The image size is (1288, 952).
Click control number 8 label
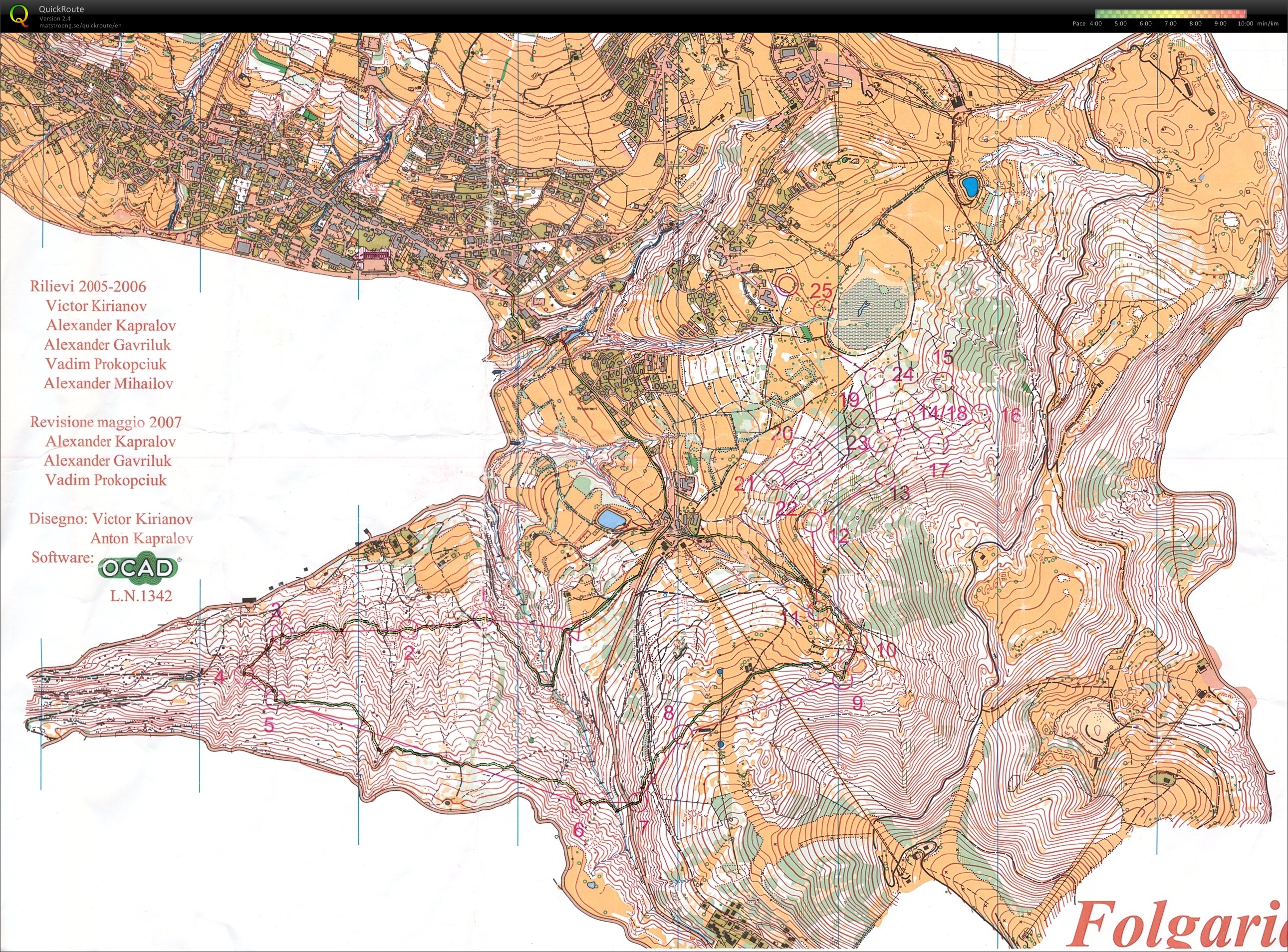tap(669, 713)
